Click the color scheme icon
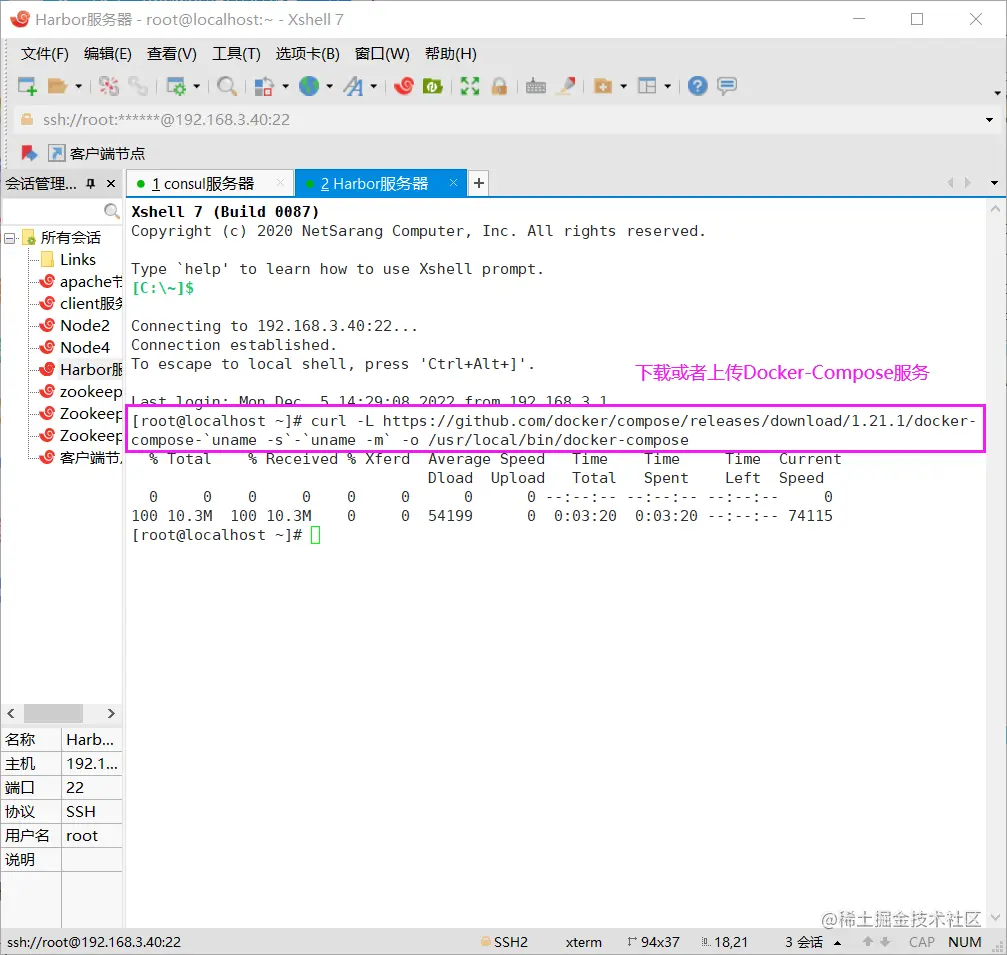1007x955 pixels. 264,85
